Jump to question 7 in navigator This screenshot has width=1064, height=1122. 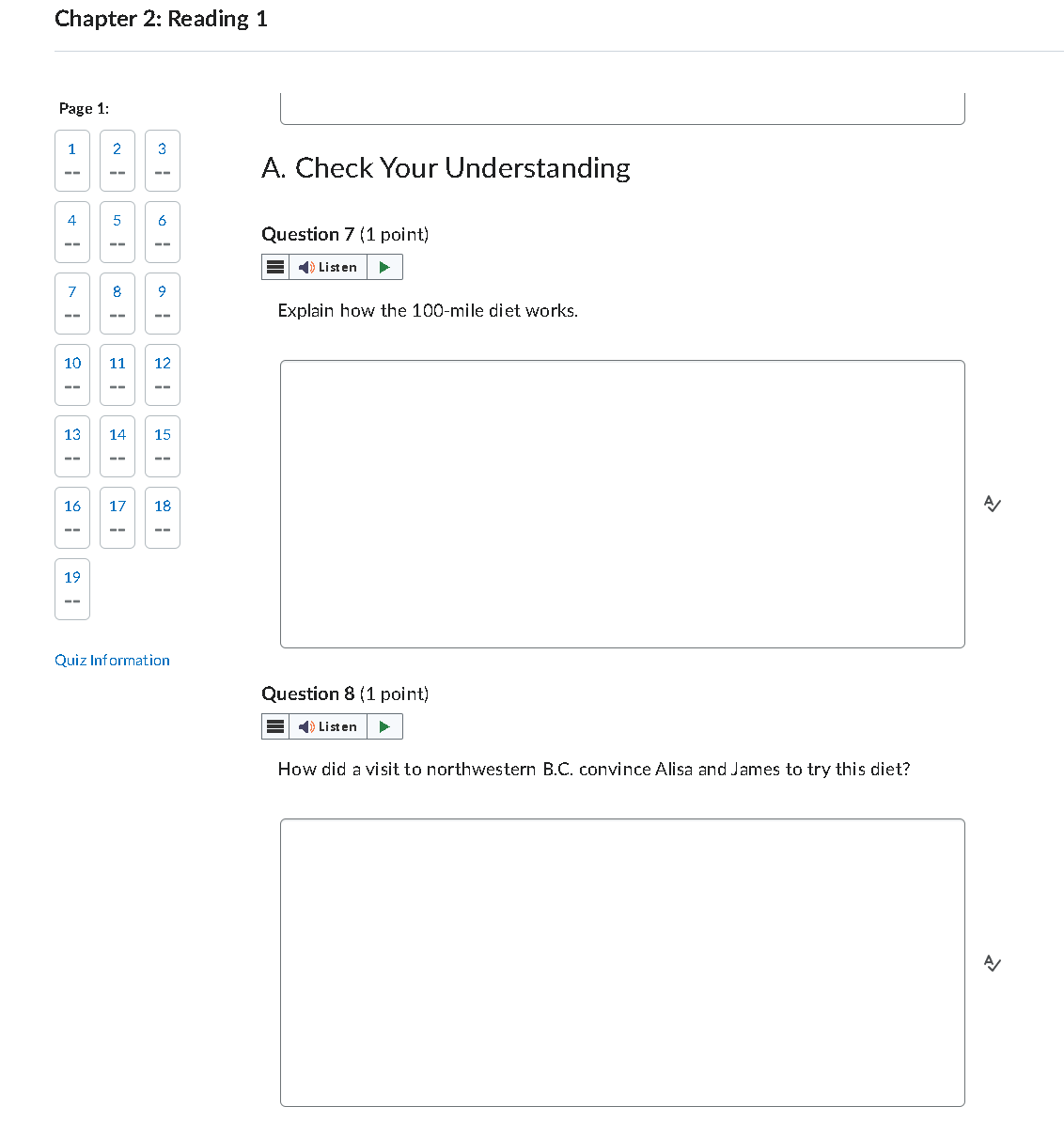[72, 304]
